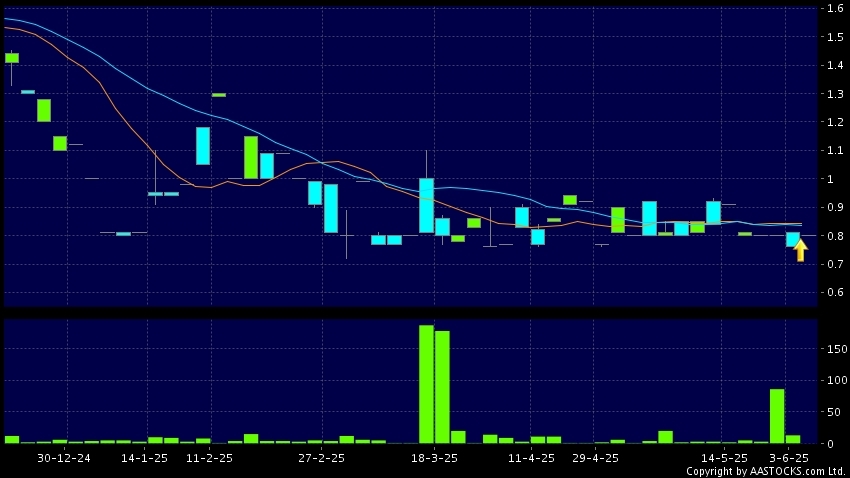Click the cyan candle spanning 1.05 to 1.18

click(x=203, y=146)
